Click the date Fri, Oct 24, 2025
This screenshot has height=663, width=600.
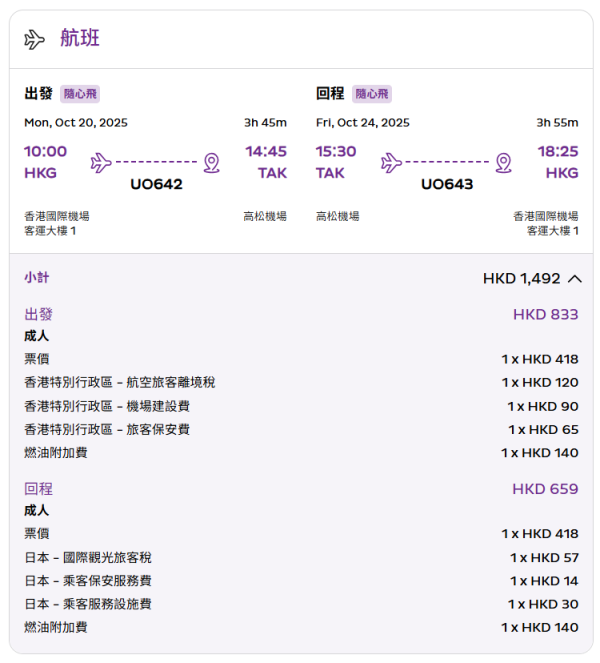(362, 123)
